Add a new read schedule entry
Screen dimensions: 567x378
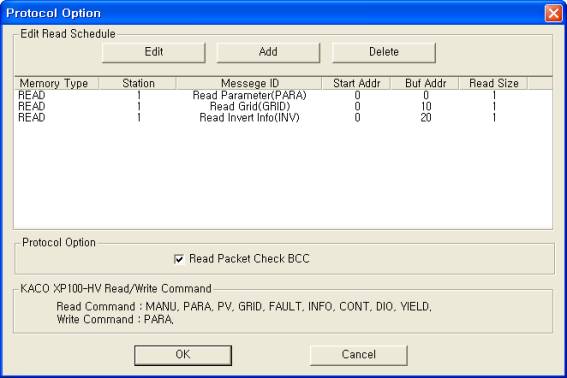click(268, 52)
